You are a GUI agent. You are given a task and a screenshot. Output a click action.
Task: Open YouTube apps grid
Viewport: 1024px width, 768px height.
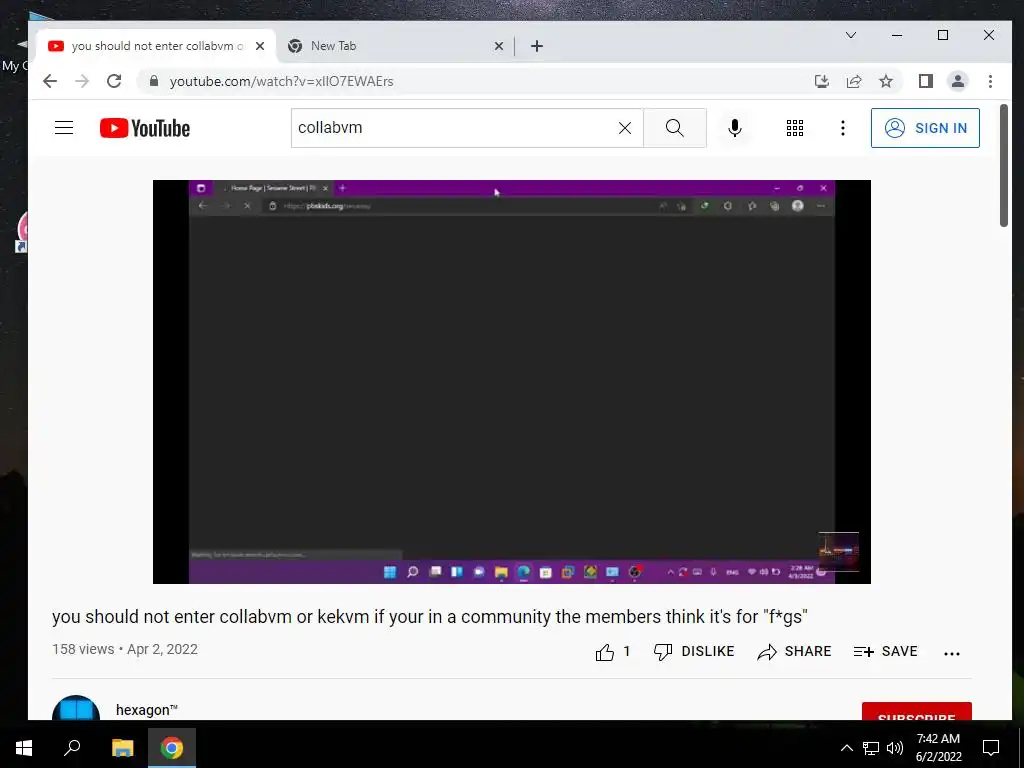(795, 128)
